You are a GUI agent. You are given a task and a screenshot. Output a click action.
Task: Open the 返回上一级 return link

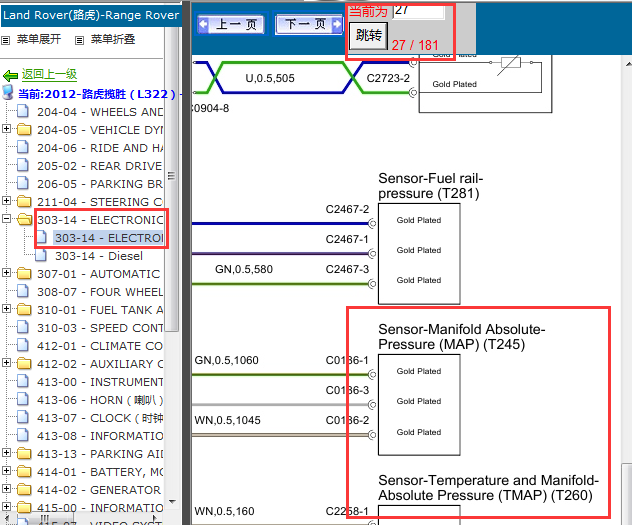tap(49, 75)
